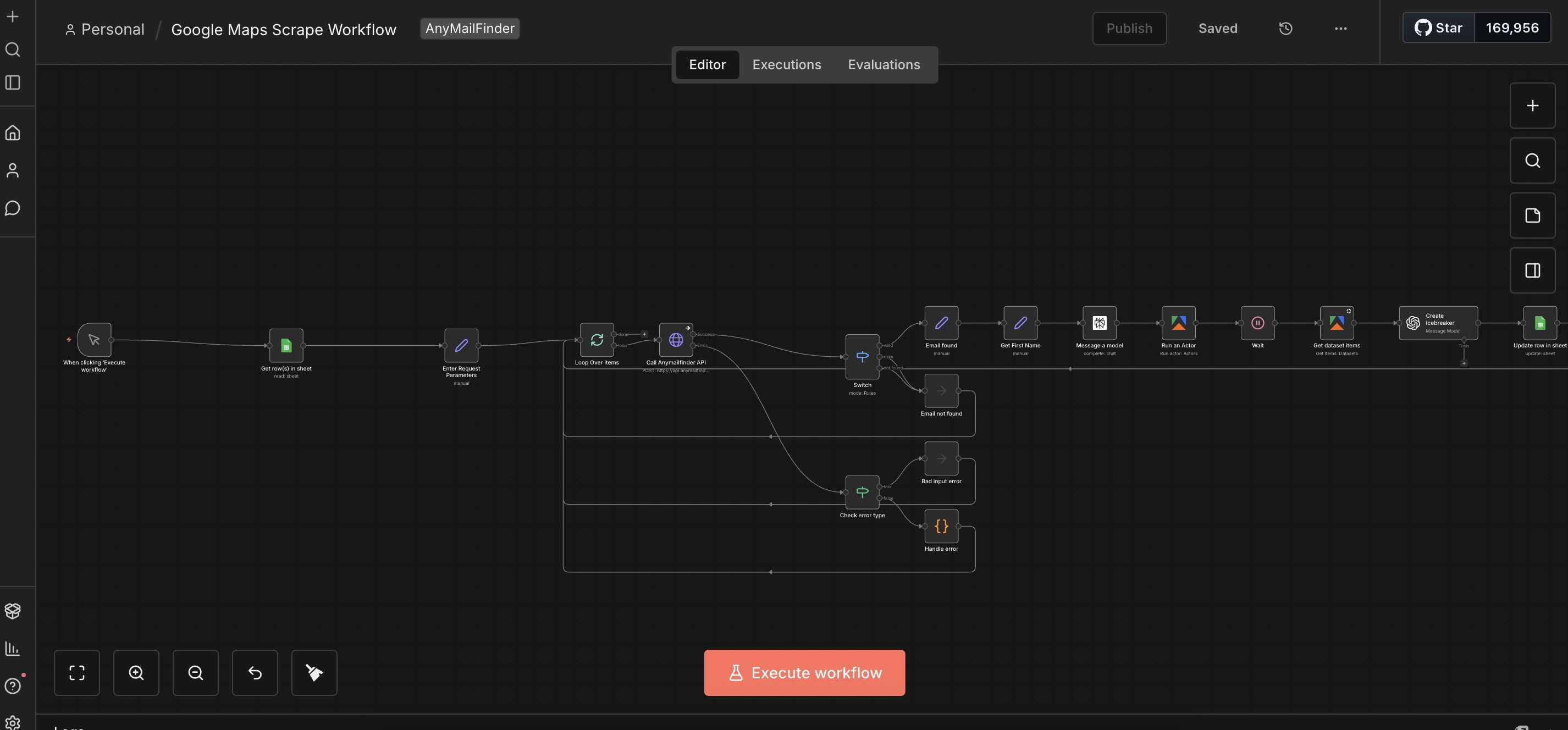Toggle the logs panel with the right panel icon
1568x730 pixels.
(x=1532, y=270)
